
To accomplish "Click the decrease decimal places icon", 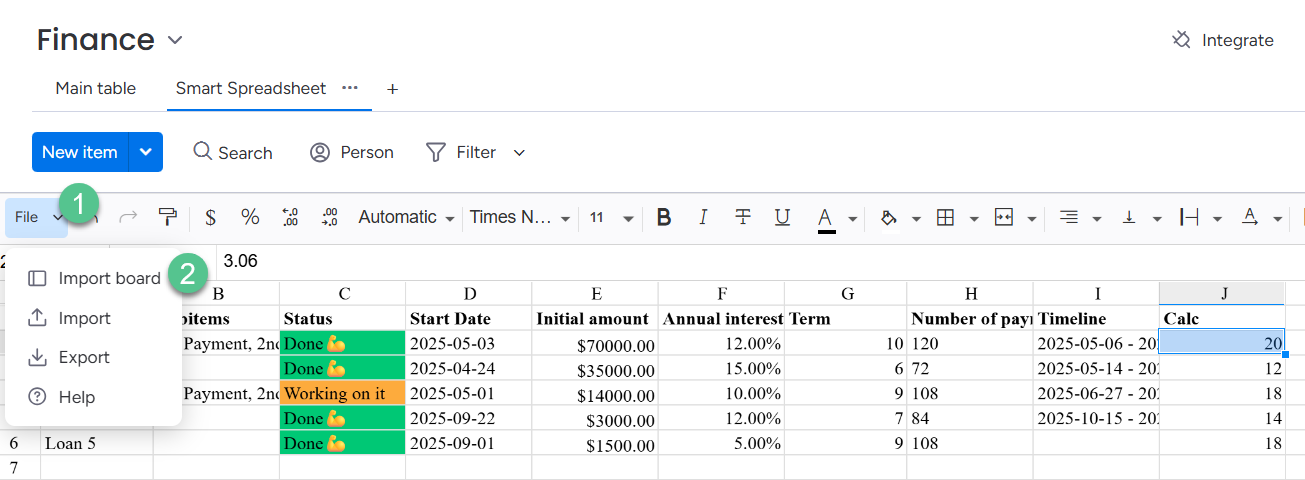I will pos(290,217).
